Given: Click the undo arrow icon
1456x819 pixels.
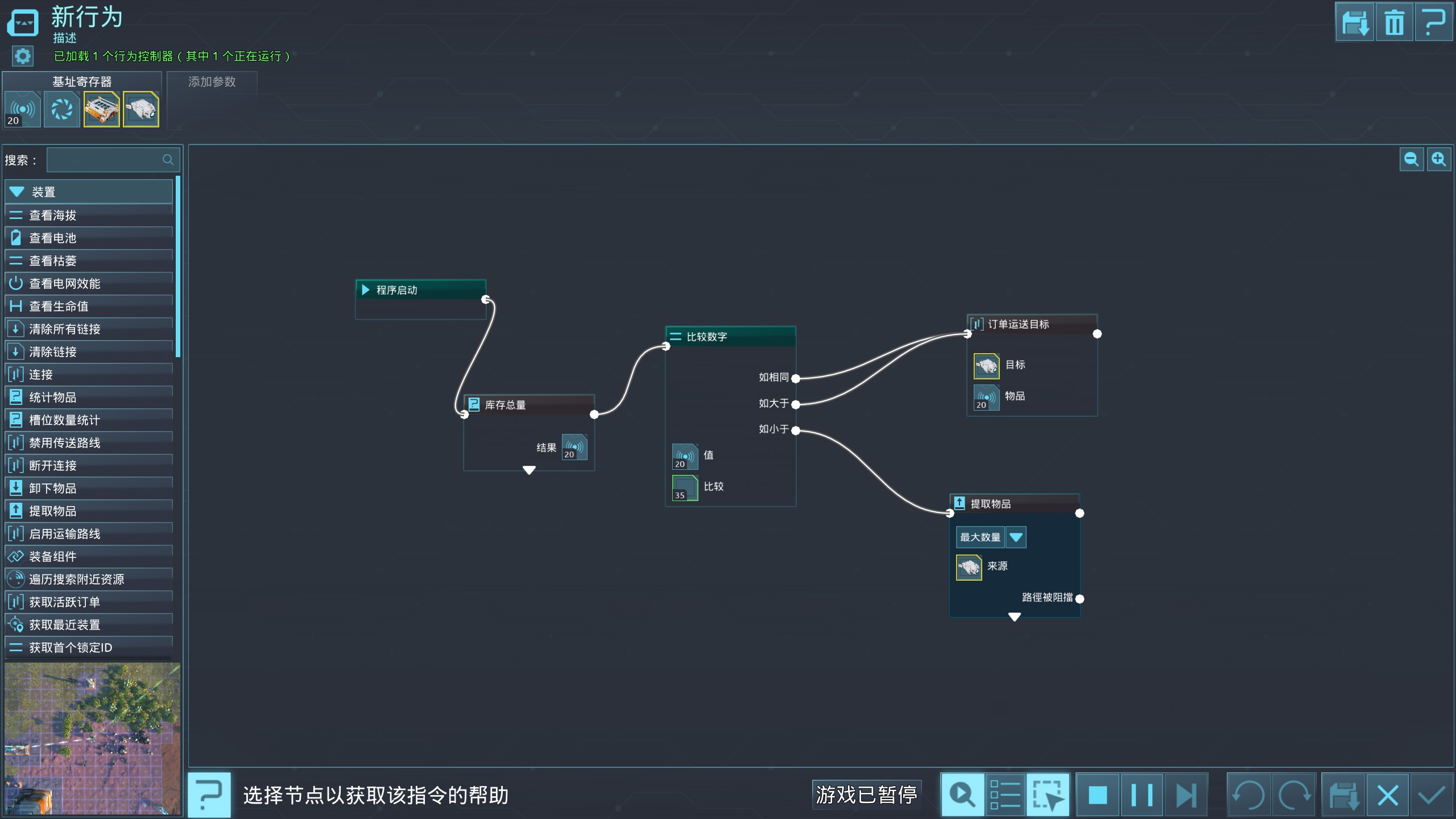Looking at the screenshot, I should (1248, 795).
